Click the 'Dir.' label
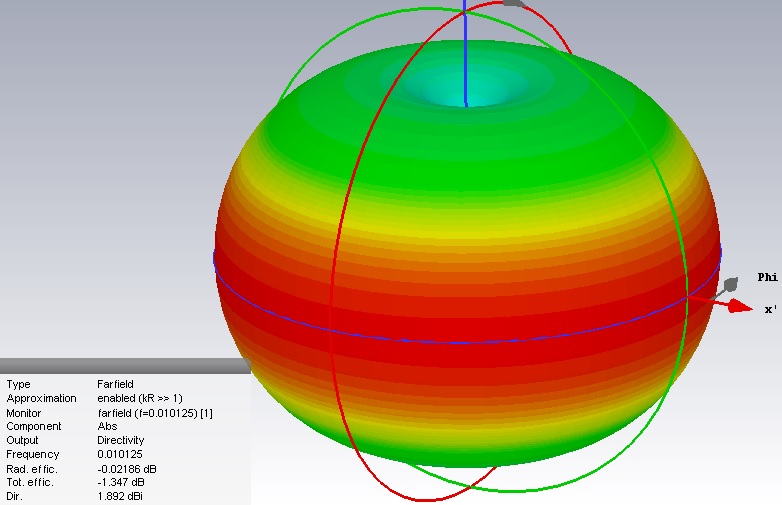782x505 pixels. [14, 496]
